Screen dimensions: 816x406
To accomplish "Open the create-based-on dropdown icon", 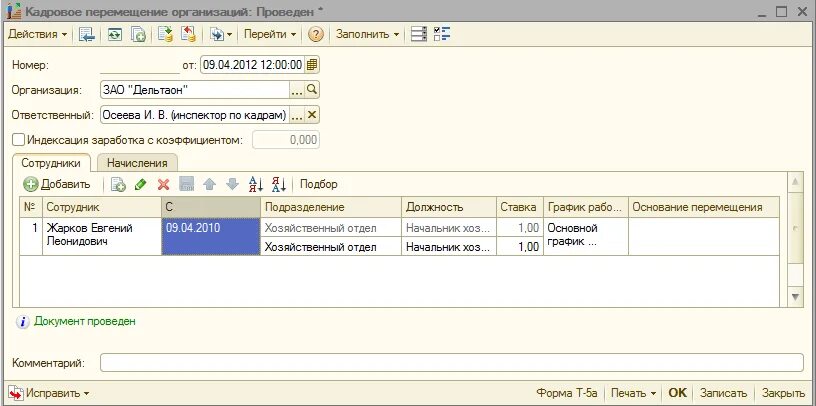I will pyautogui.click(x=220, y=34).
